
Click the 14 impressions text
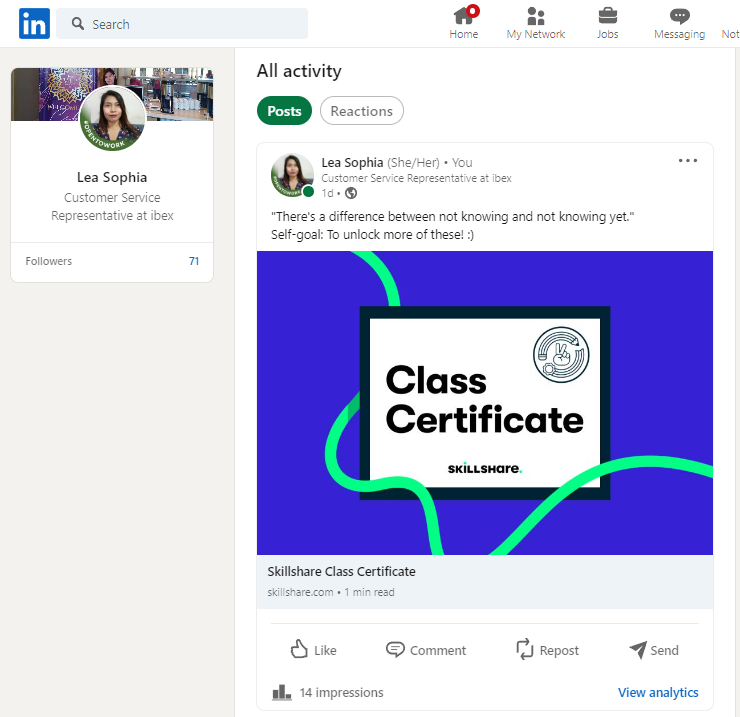[341, 692]
